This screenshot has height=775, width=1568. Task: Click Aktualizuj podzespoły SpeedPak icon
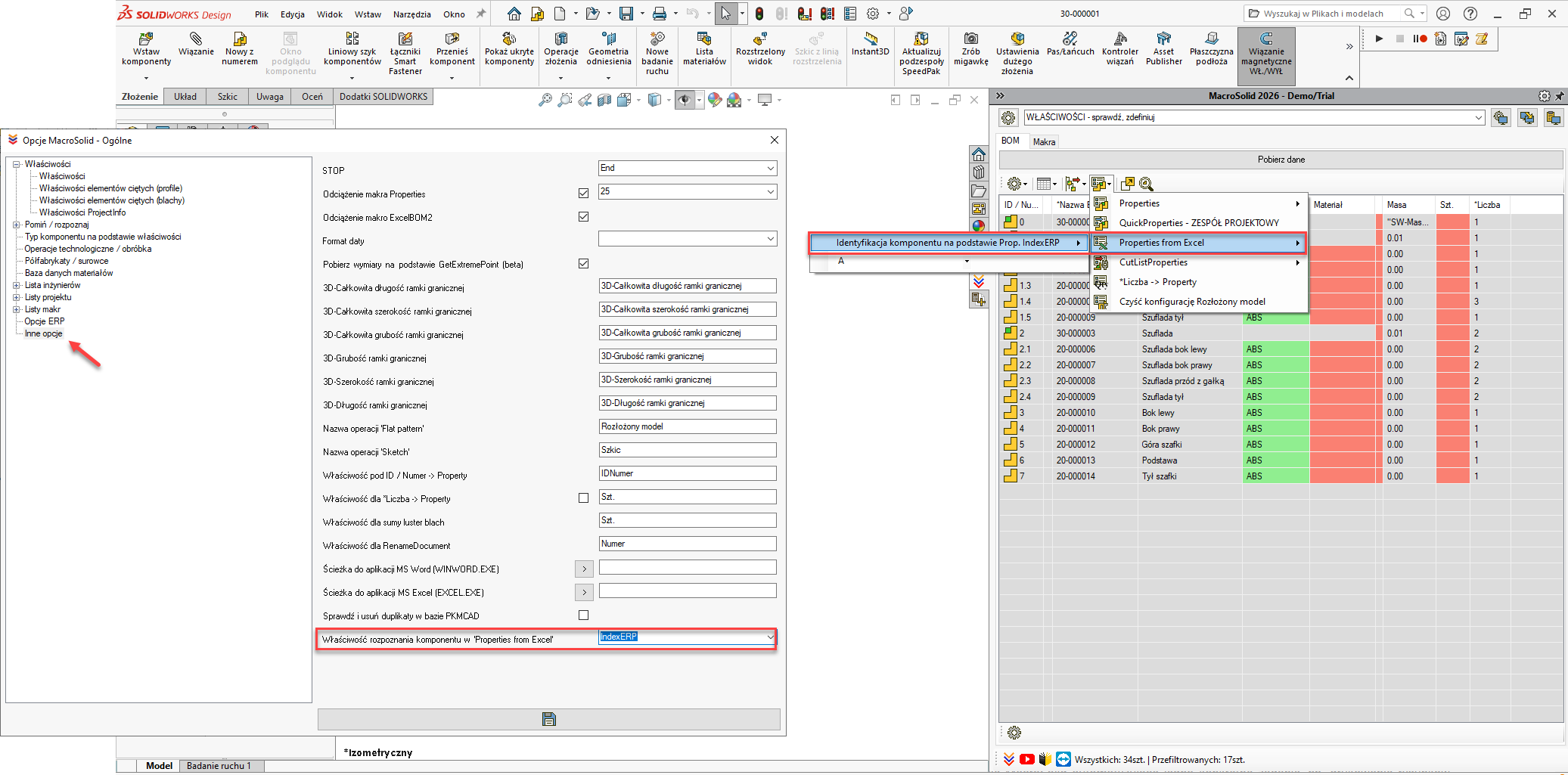[921, 54]
